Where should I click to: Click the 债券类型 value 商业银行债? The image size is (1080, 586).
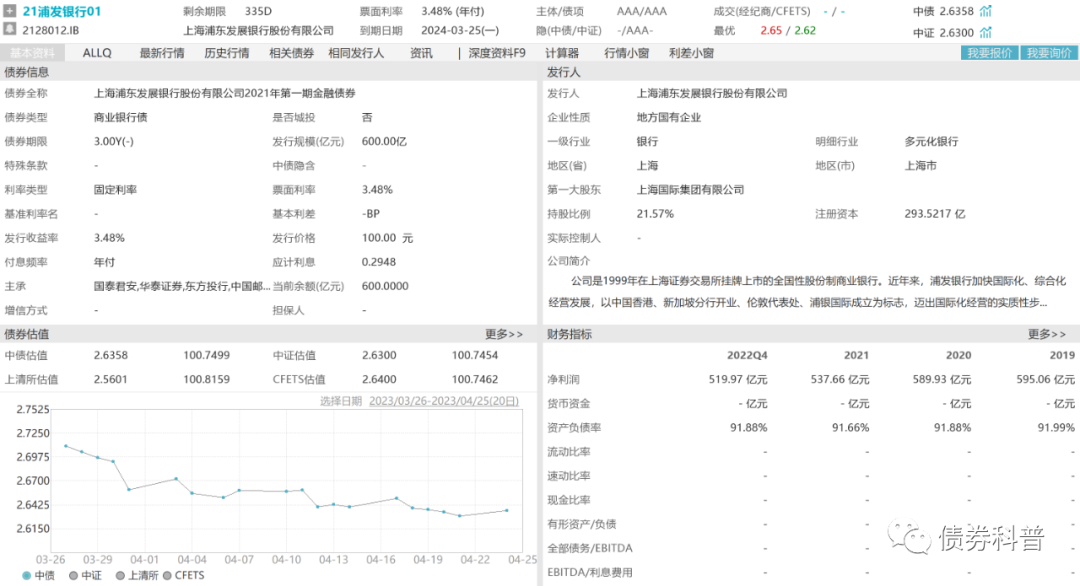coord(121,117)
